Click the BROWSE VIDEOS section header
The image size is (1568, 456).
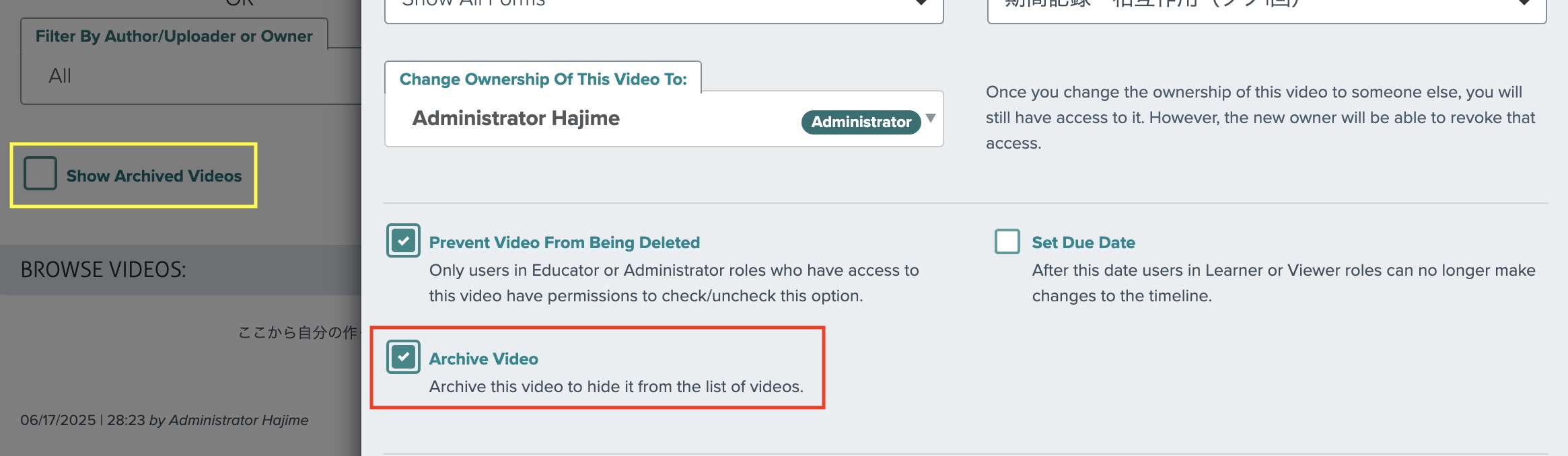tap(103, 270)
